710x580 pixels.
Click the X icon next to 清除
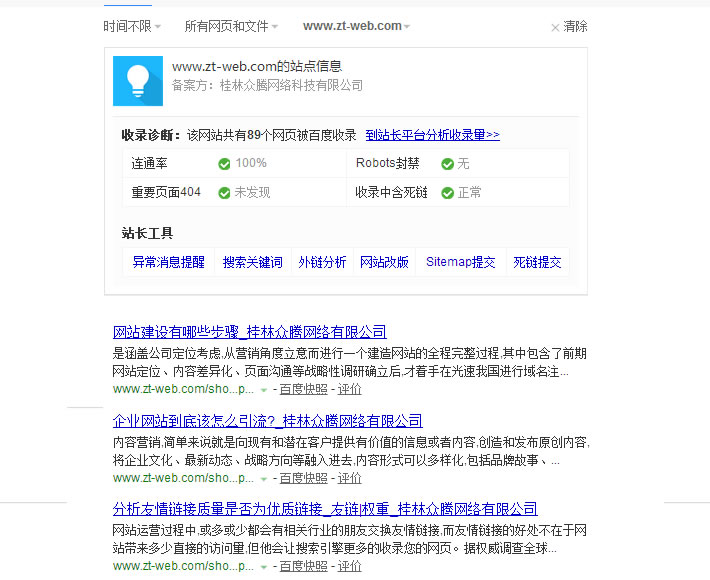555,28
